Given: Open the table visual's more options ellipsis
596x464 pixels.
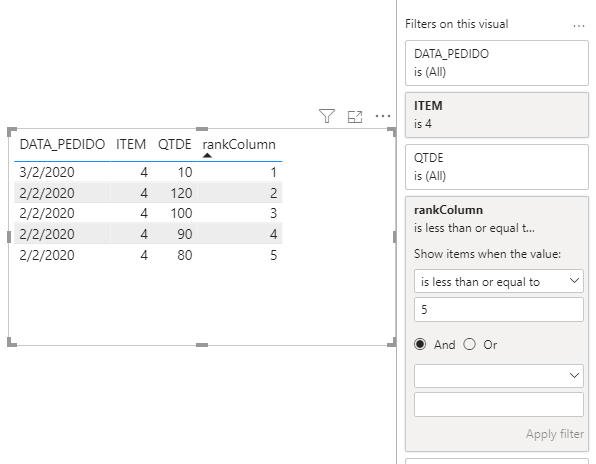Looking at the screenshot, I should coord(382,116).
